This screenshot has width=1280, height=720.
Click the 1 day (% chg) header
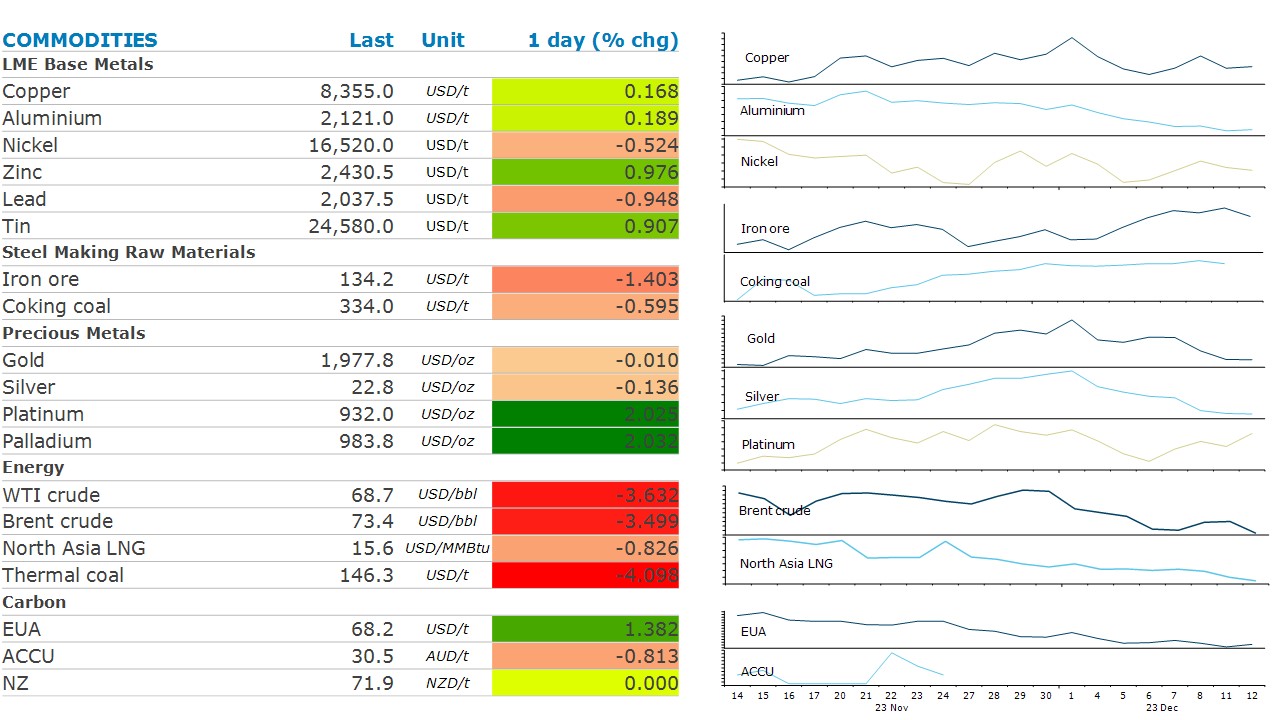point(603,40)
